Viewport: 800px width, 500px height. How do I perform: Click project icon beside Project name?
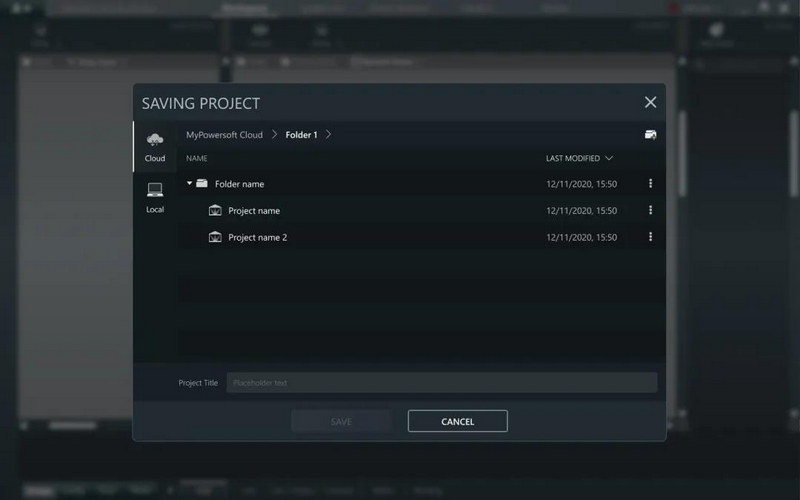click(215, 210)
